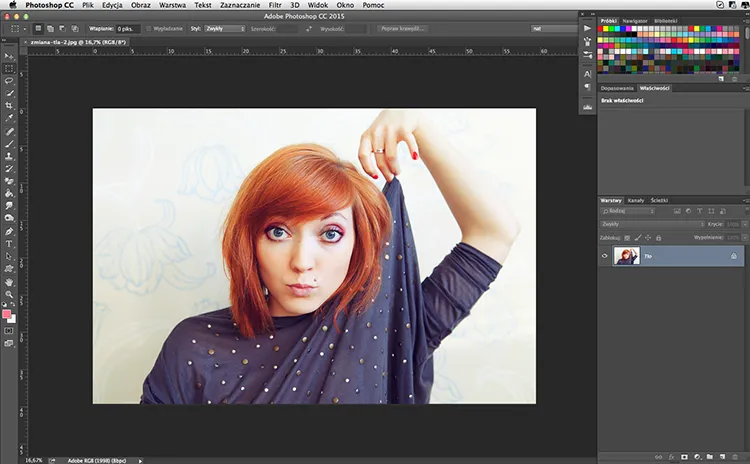This screenshot has height=464, width=750.
Task: Click the foreground pink color swatch
Action: [x=6, y=314]
